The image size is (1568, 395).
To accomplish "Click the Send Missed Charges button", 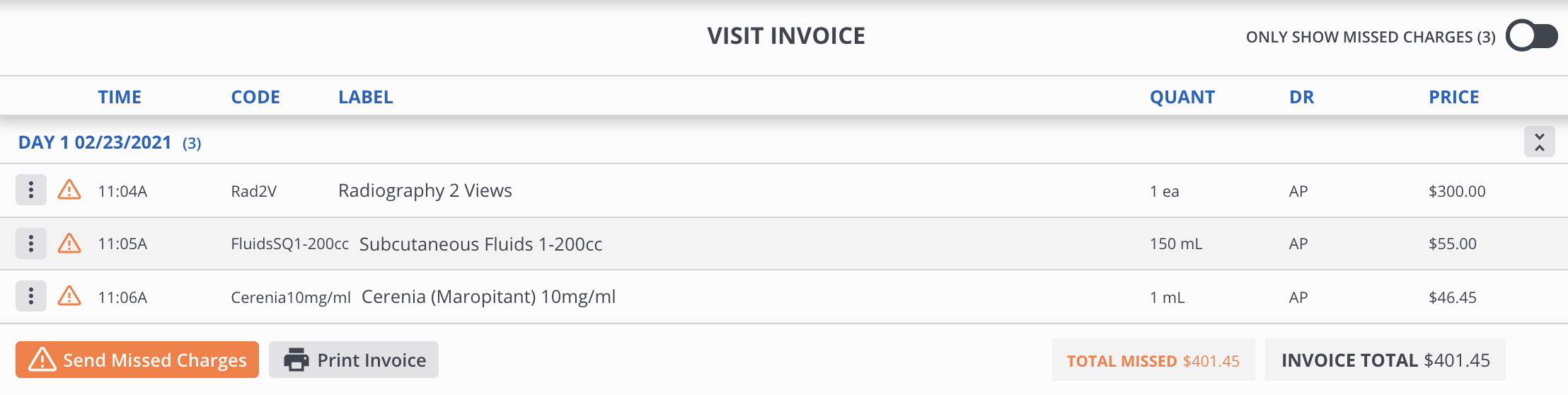I will coord(137,360).
